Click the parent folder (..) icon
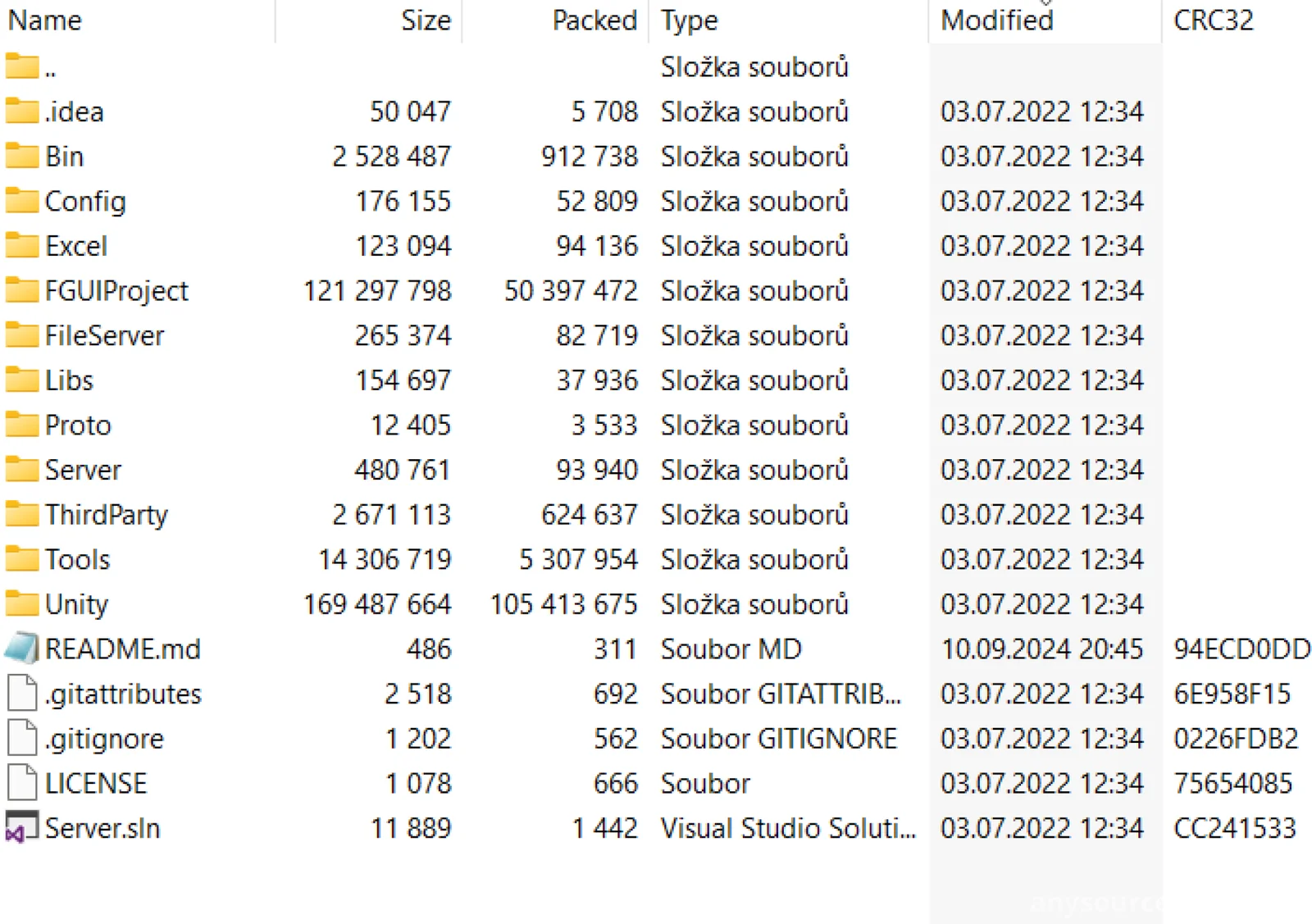The width and height of the screenshot is (1312, 924). (x=22, y=66)
